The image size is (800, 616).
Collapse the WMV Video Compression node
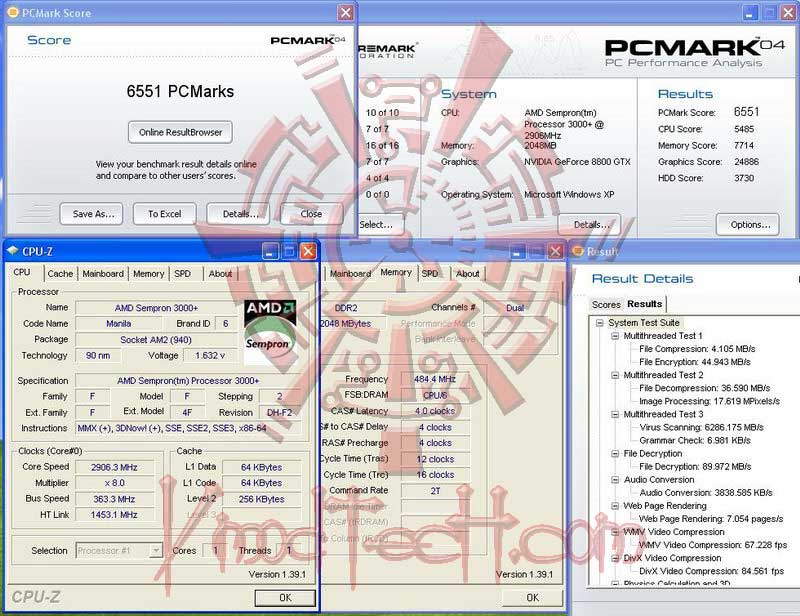(615, 532)
